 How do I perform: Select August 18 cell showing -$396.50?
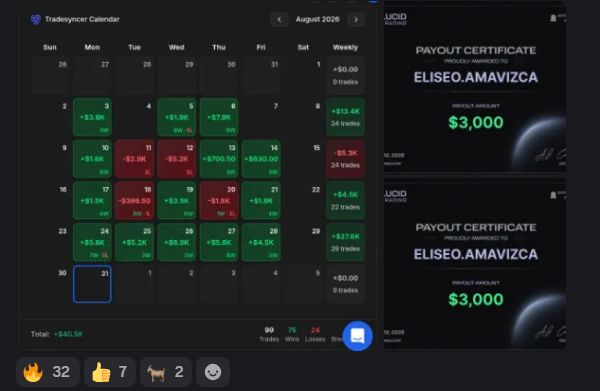click(134, 200)
